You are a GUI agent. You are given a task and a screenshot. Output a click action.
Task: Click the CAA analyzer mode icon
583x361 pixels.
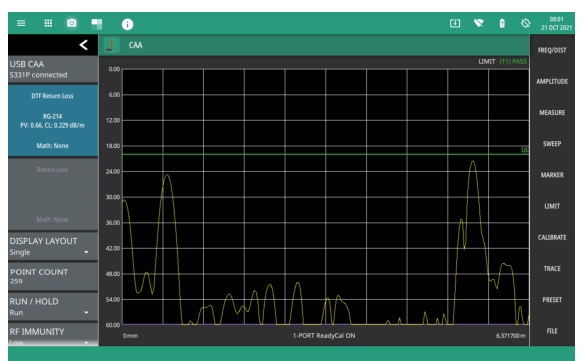pyautogui.click(x=111, y=45)
